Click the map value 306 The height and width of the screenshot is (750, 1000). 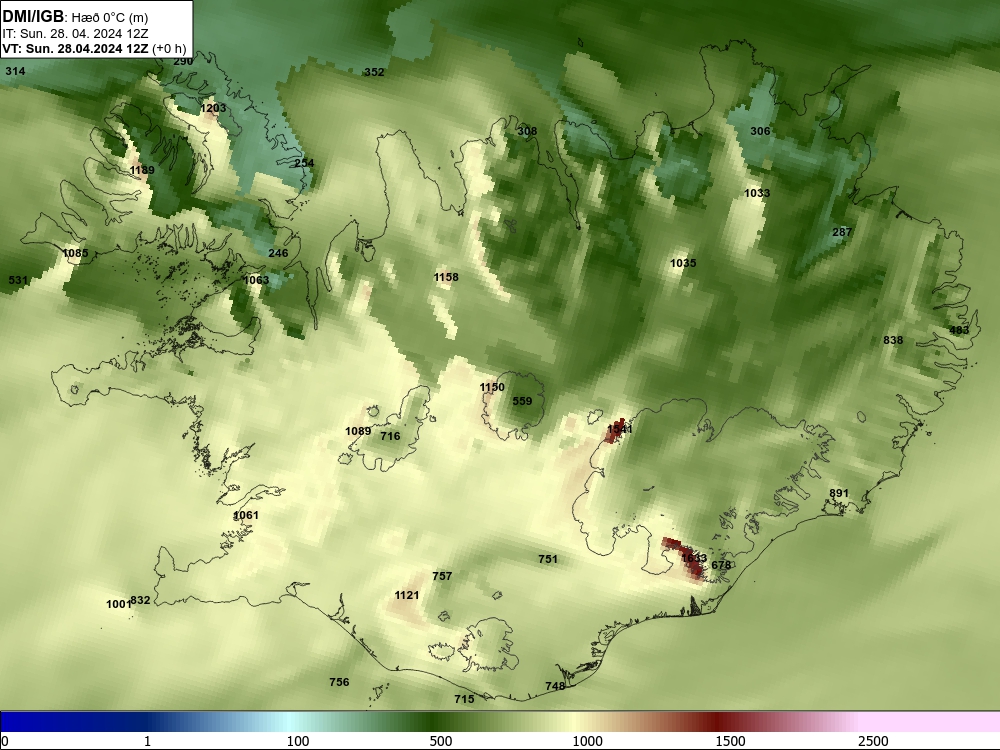760,131
